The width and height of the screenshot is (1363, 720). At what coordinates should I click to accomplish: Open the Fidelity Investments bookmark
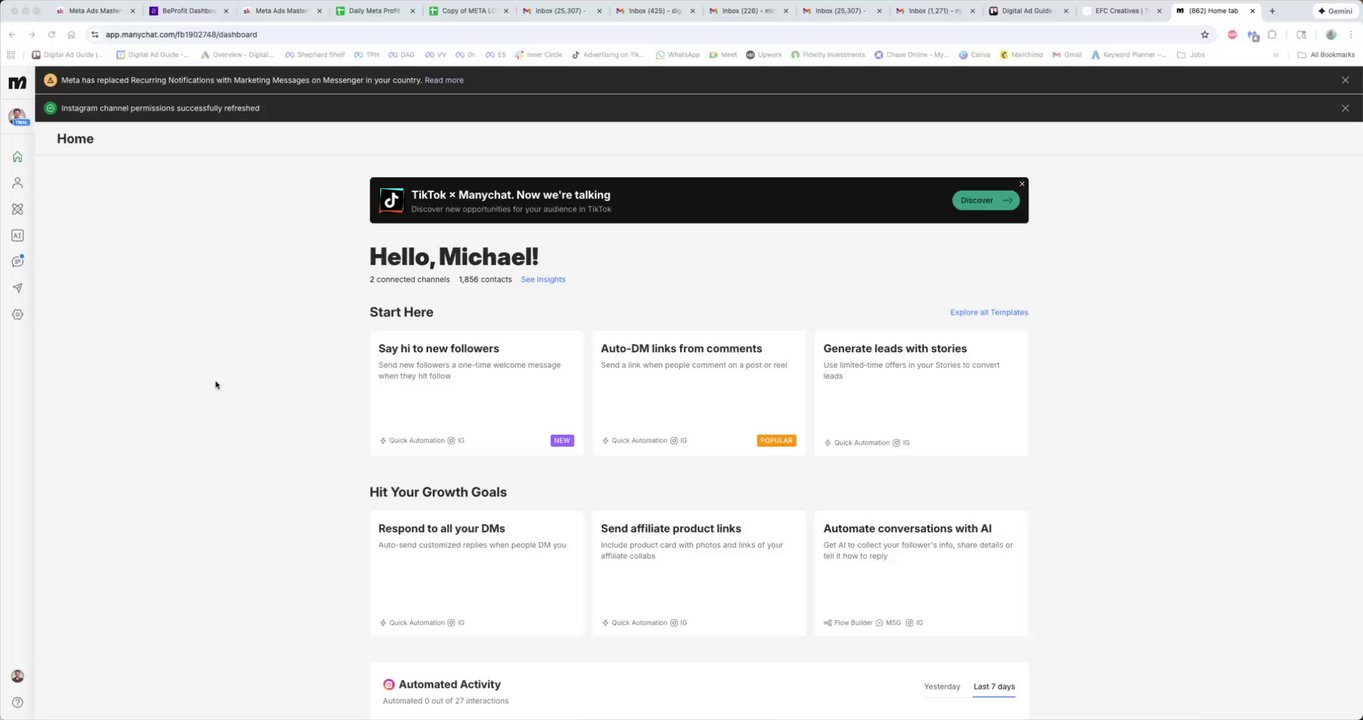(x=828, y=55)
